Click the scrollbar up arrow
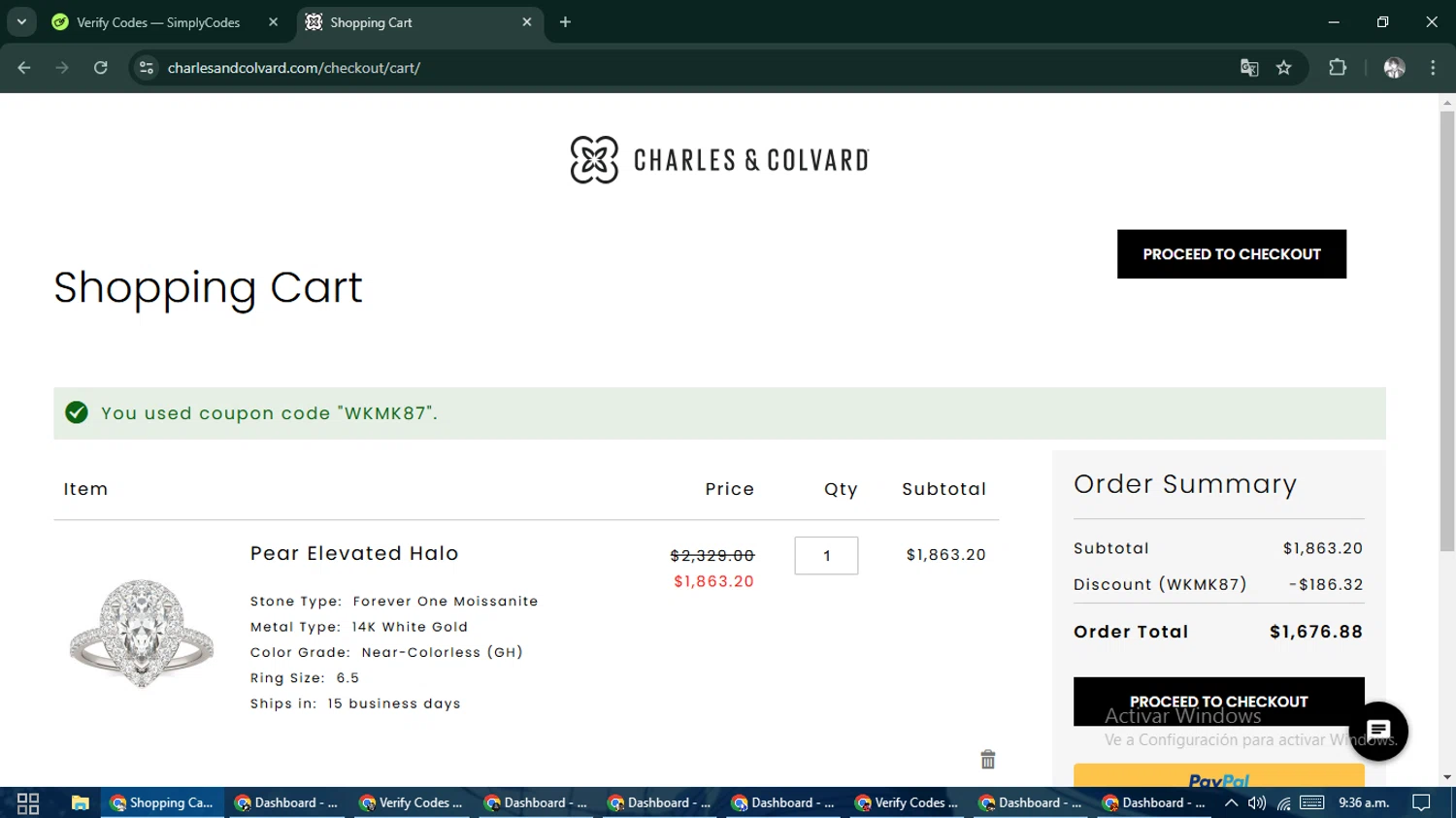 (x=1447, y=101)
